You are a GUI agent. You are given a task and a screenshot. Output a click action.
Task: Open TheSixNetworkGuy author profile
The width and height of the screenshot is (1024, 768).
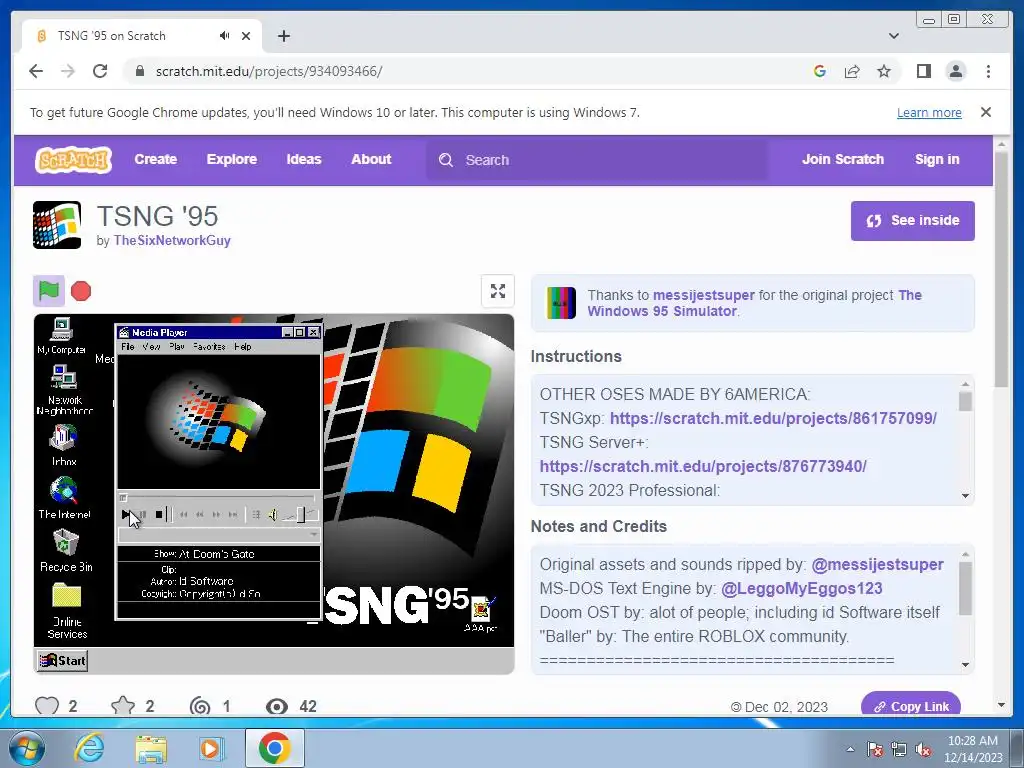point(172,240)
